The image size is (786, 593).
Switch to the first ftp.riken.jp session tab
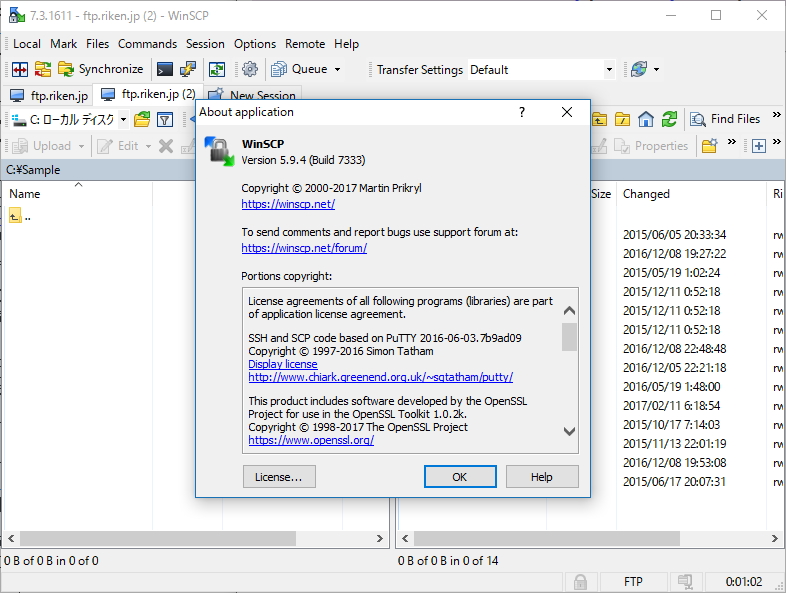pos(49,95)
